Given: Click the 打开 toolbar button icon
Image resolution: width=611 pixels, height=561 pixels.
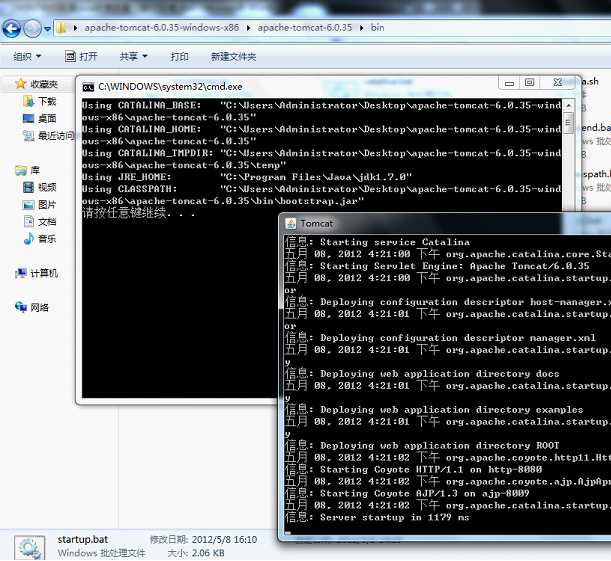Looking at the screenshot, I should coord(70,57).
